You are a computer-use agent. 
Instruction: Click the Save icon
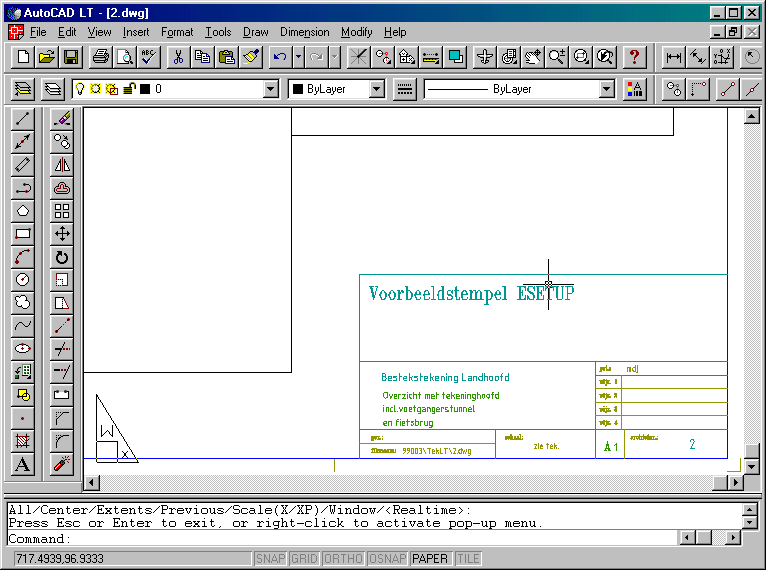coord(71,57)
